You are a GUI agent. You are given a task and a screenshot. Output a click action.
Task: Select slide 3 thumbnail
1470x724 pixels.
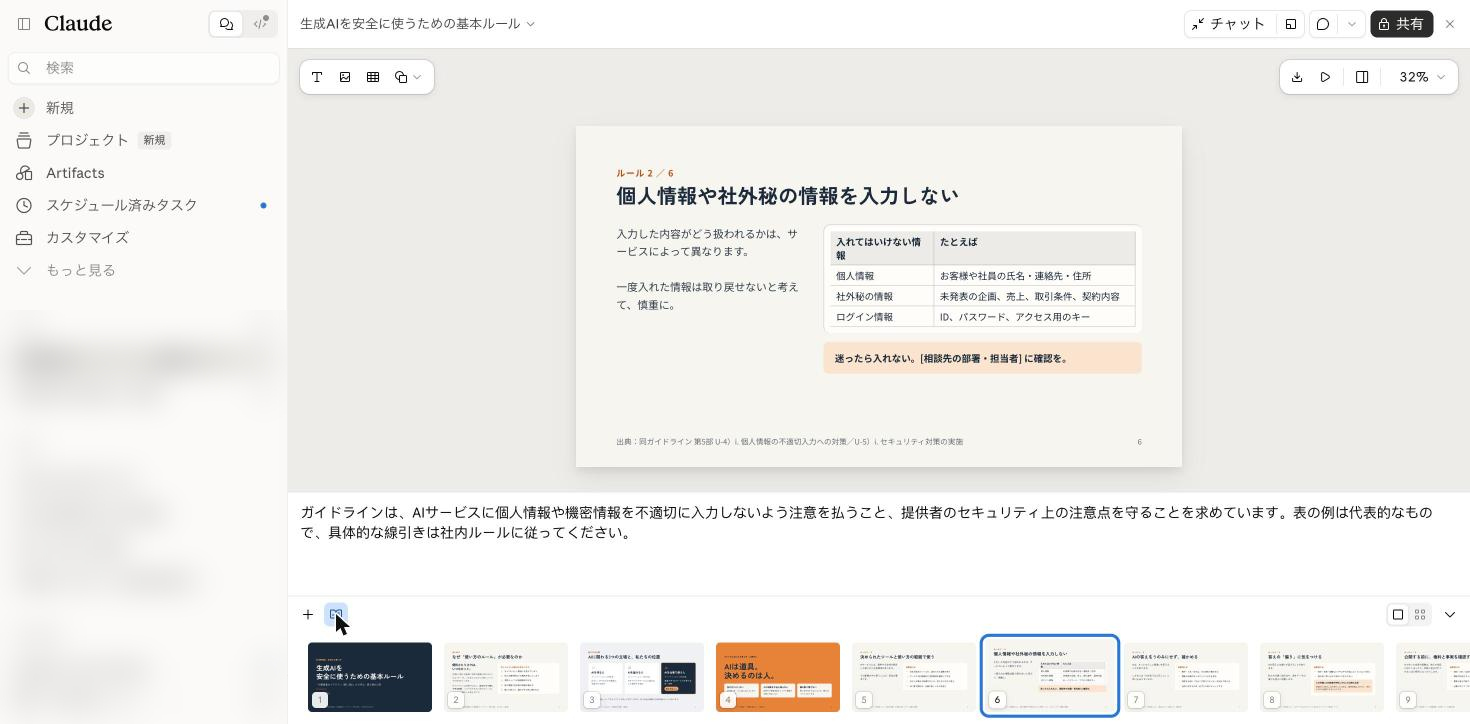(642, 677)
